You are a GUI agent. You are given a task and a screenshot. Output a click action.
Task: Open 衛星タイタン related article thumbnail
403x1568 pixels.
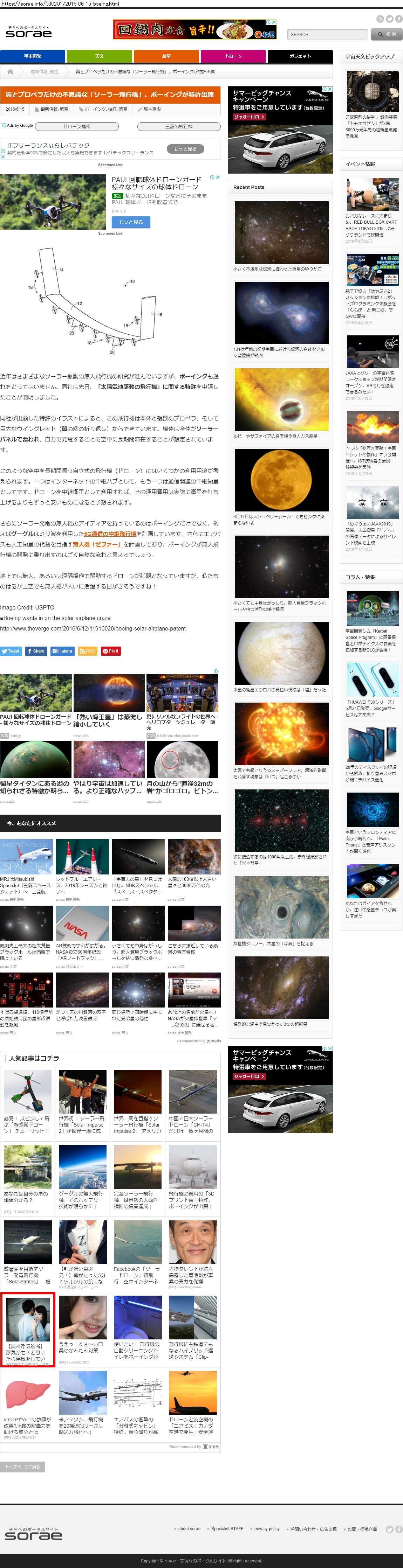(x=35, y=759)
